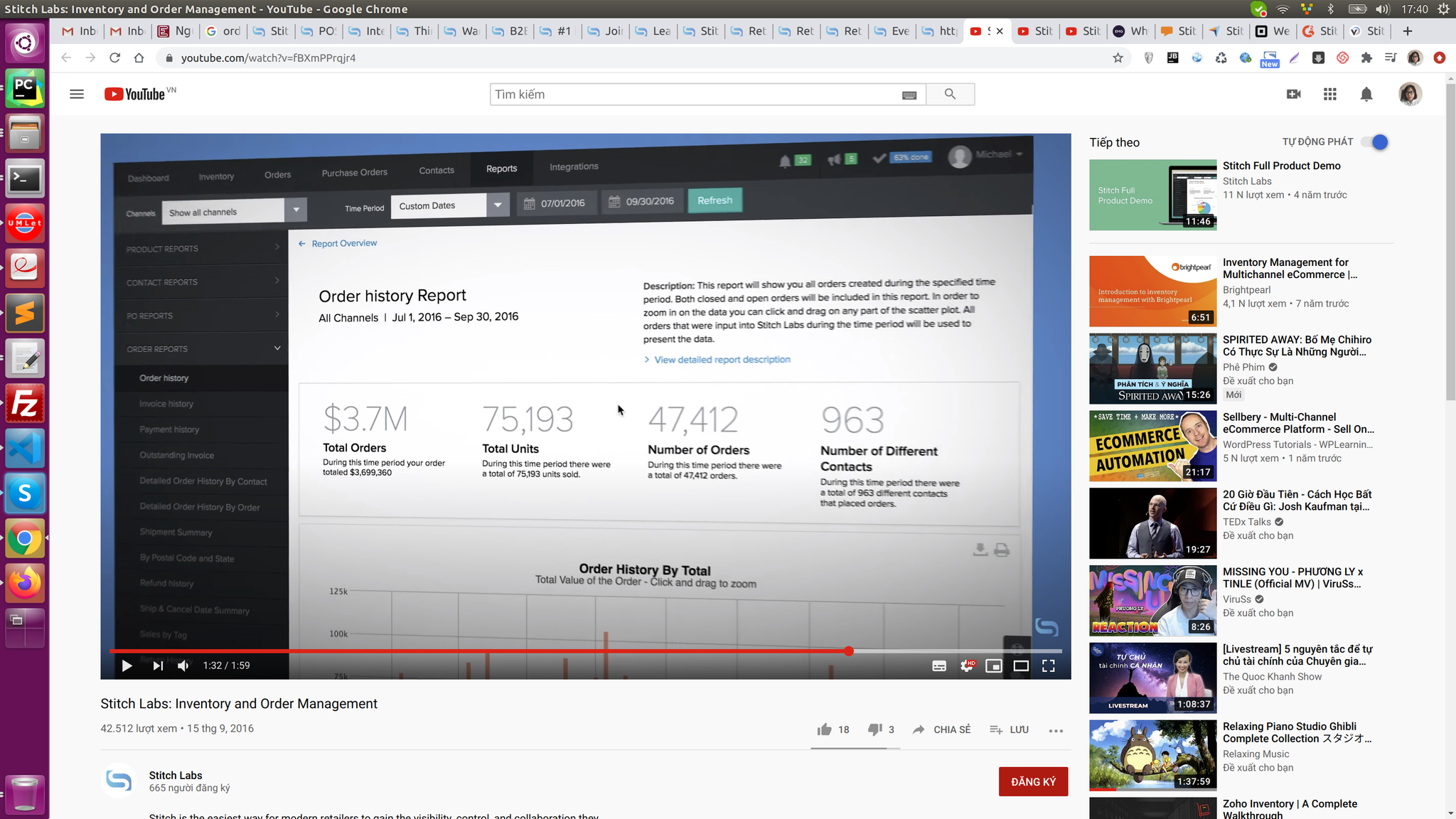Subscribe with the ĐĂNG KÝ button
Screen dimensions: 1456x819
(1032, 781)
